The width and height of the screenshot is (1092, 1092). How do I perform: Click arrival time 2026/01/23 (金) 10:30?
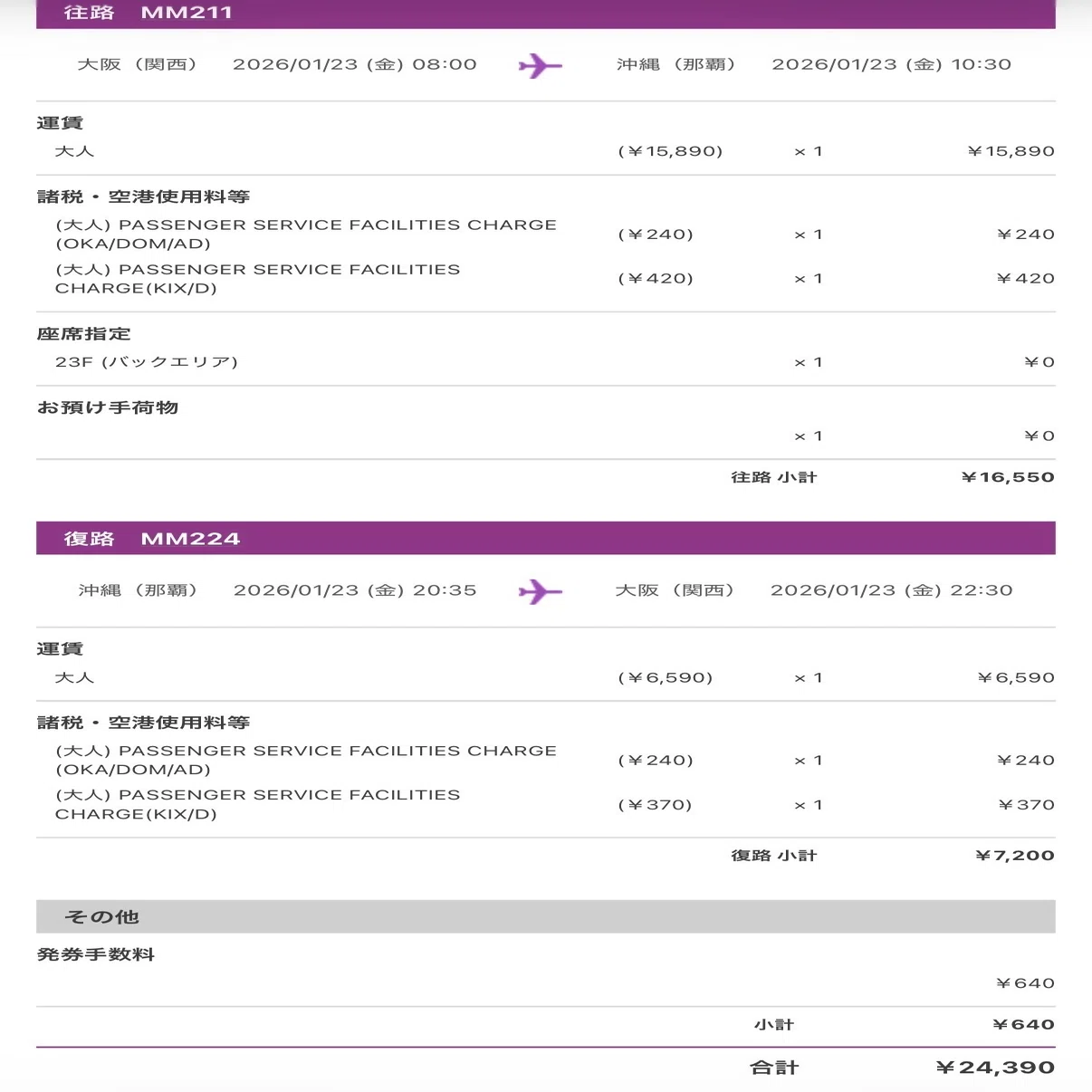pos(892,64)
